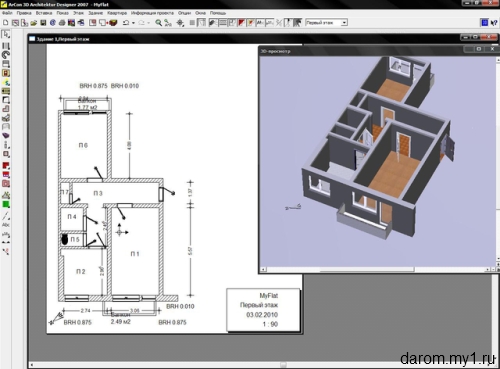Select the Abc text tool

point(6,225)
